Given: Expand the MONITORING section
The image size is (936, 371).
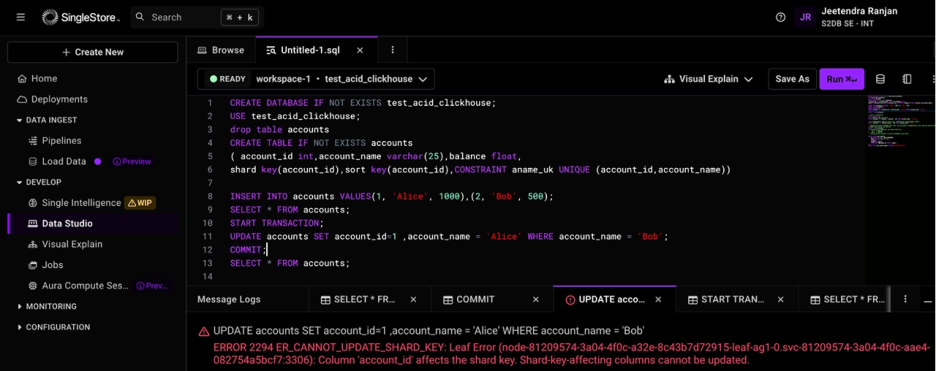Looking at the screenshot, I should (47, 307).
